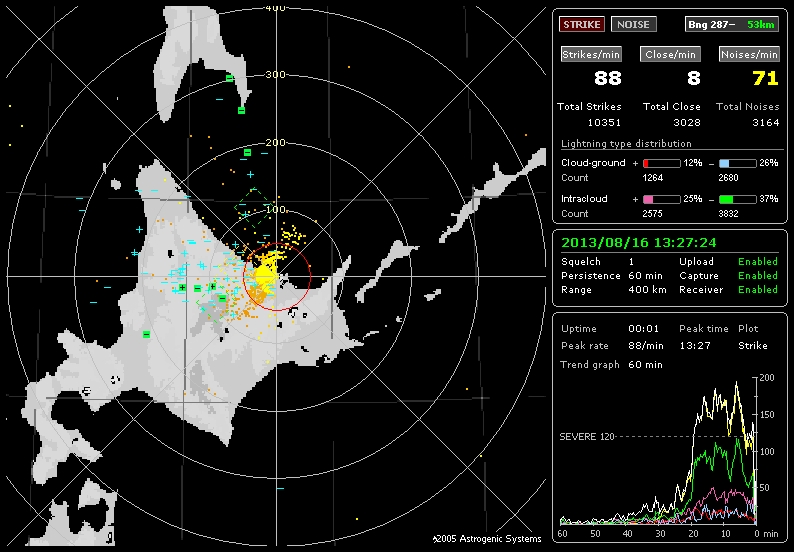Screen dimensions: 794x552
Task: Toggle the Upload Enabled status
Action: 757,262
